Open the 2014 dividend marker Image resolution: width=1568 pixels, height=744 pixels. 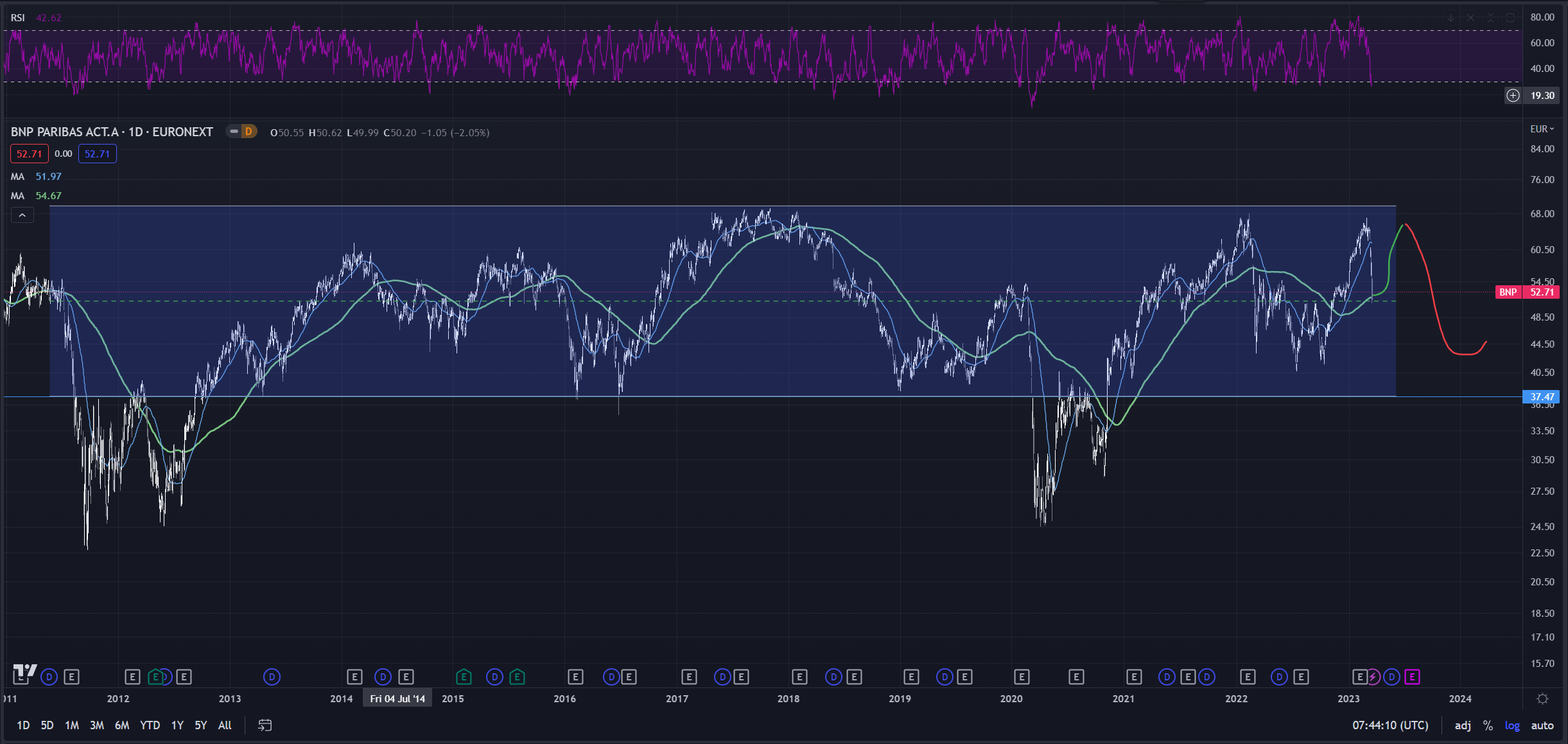tap(383, 677)
